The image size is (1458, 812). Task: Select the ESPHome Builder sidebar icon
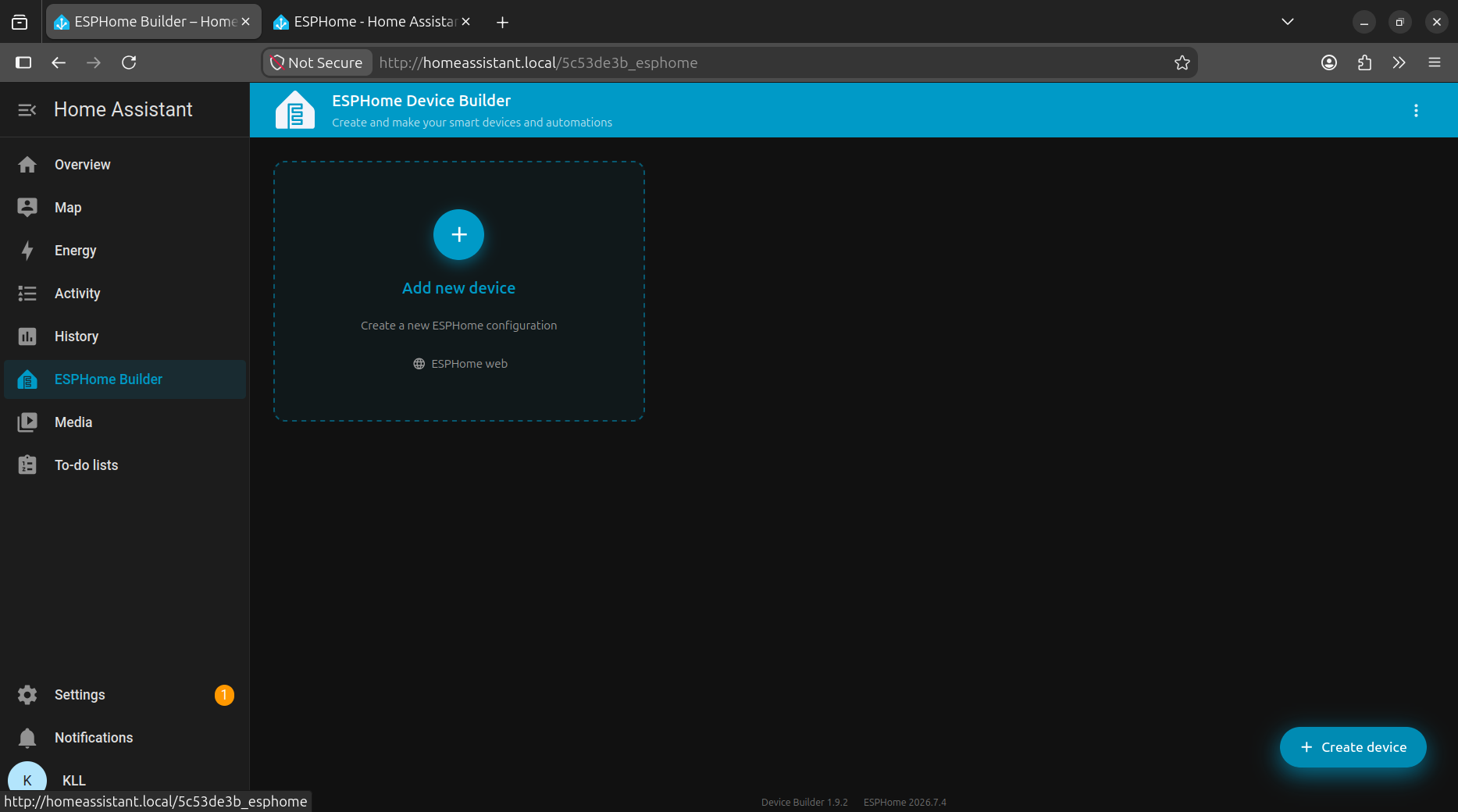tap(27, 379)
